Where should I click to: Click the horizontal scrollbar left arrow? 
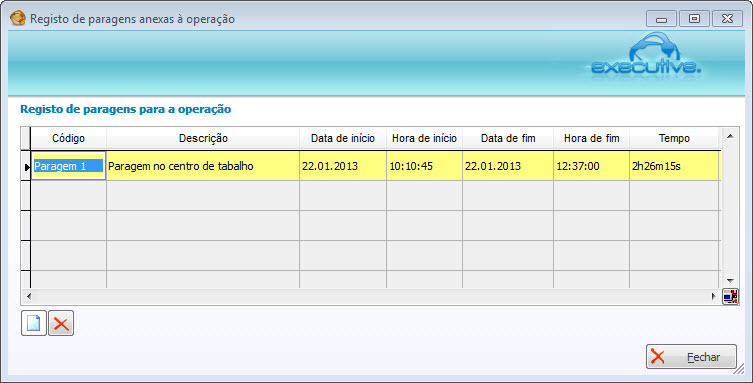coord(29,297)
